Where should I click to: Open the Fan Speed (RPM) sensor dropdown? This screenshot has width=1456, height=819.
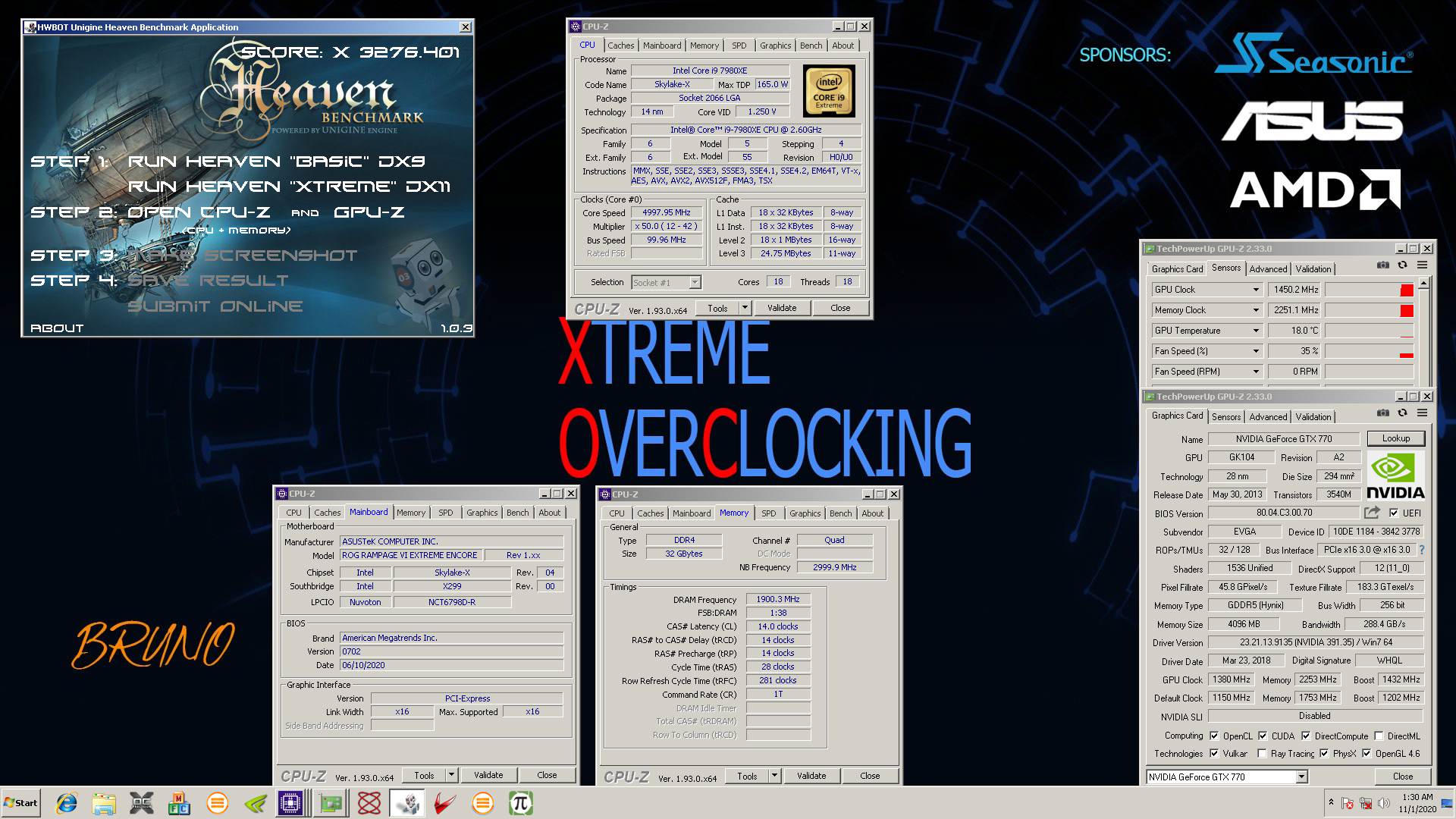pos(1256,372)
